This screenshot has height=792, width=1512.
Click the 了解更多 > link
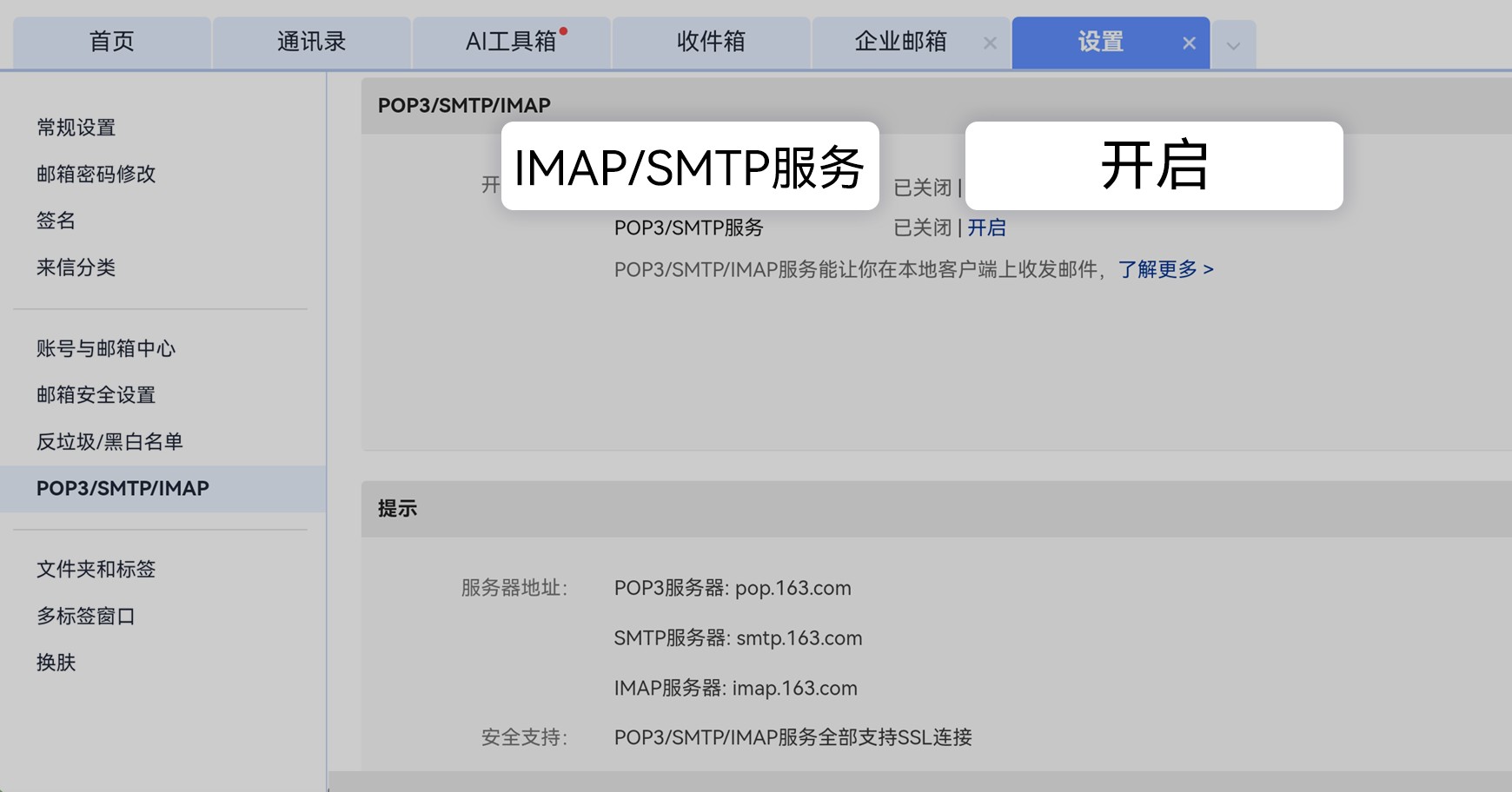[1166, 269]
